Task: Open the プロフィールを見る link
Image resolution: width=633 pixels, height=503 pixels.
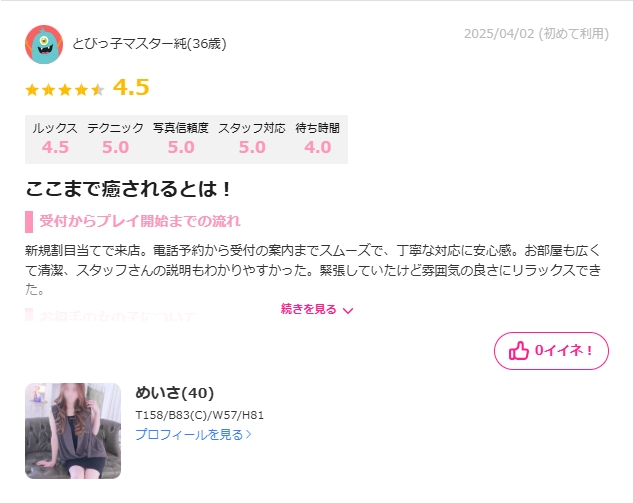Action: point(193,434)
